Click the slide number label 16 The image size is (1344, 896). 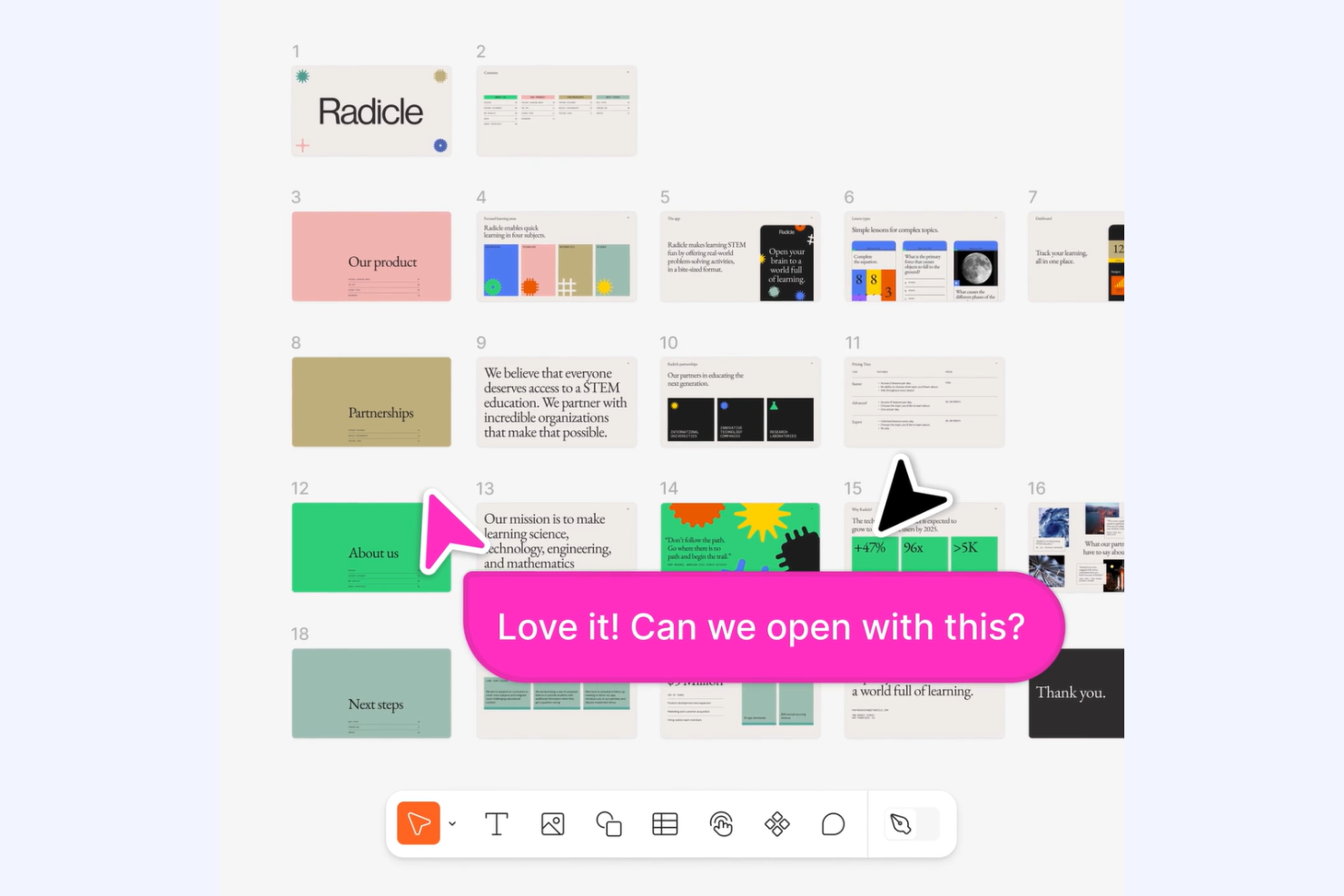(1036, 488)
